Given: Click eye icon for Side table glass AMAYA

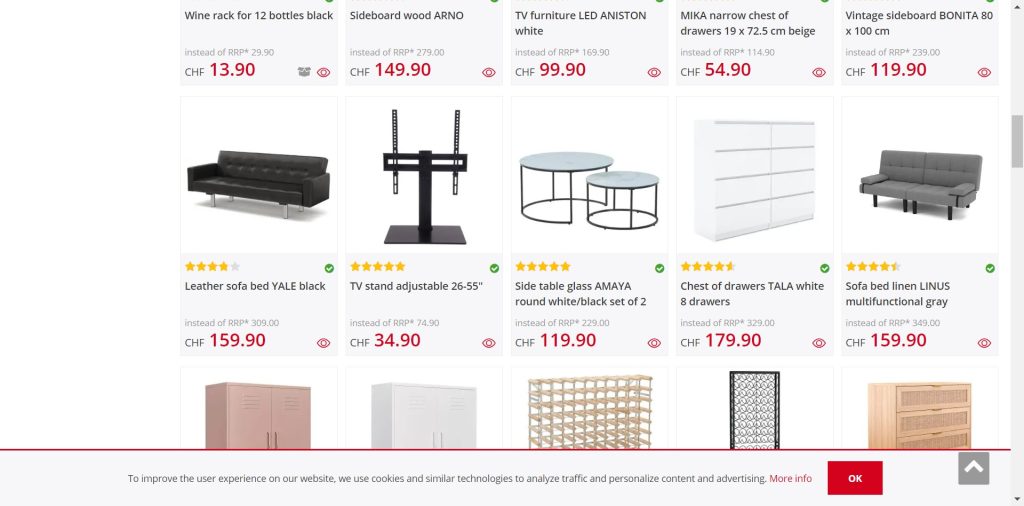Looking at the screenshot, I should [x=654, y=343].
